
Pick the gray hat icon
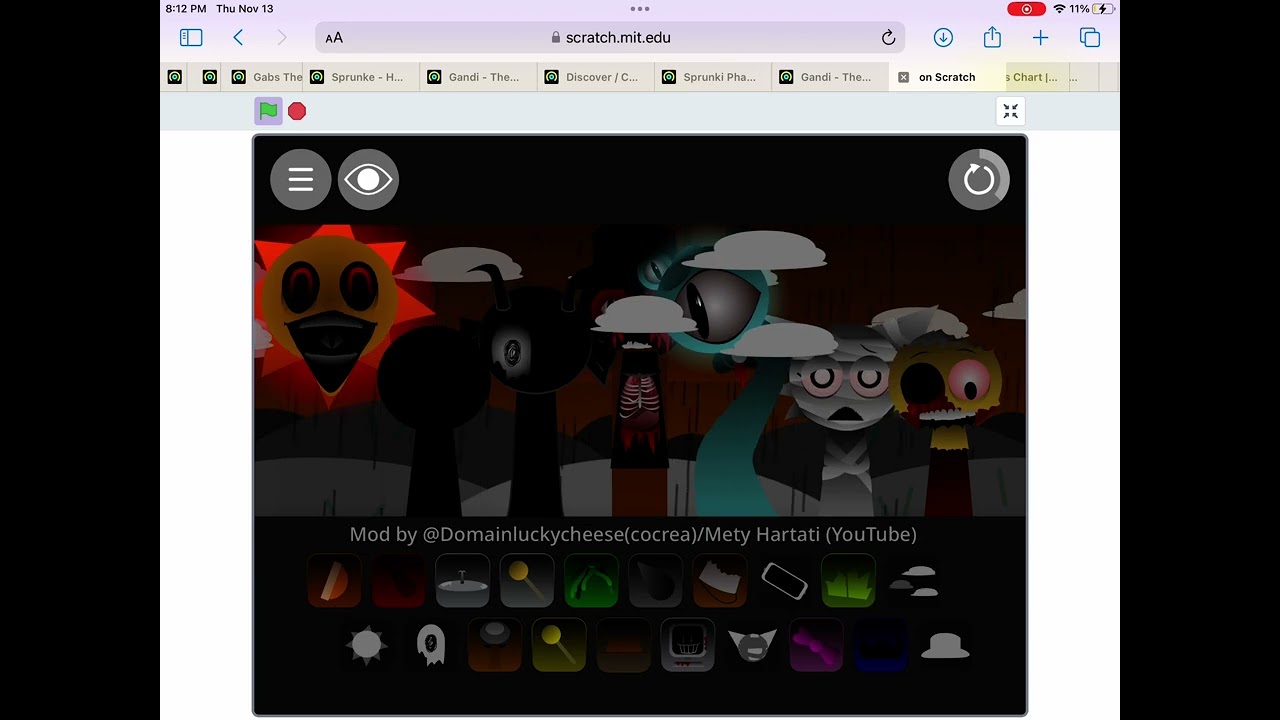coord(945,645)
